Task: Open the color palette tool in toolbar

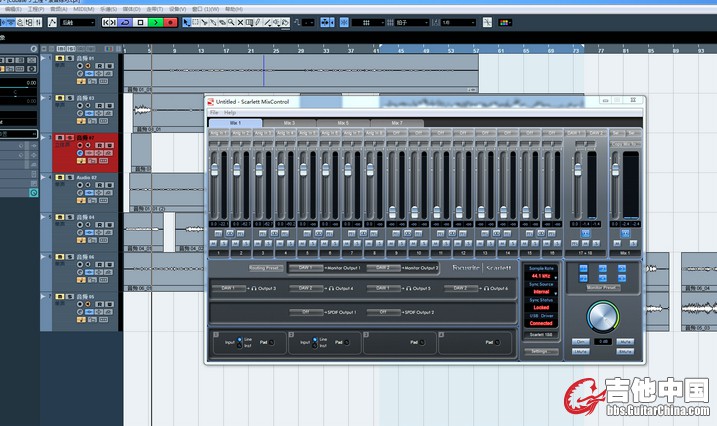Action: tap(504, 22)
